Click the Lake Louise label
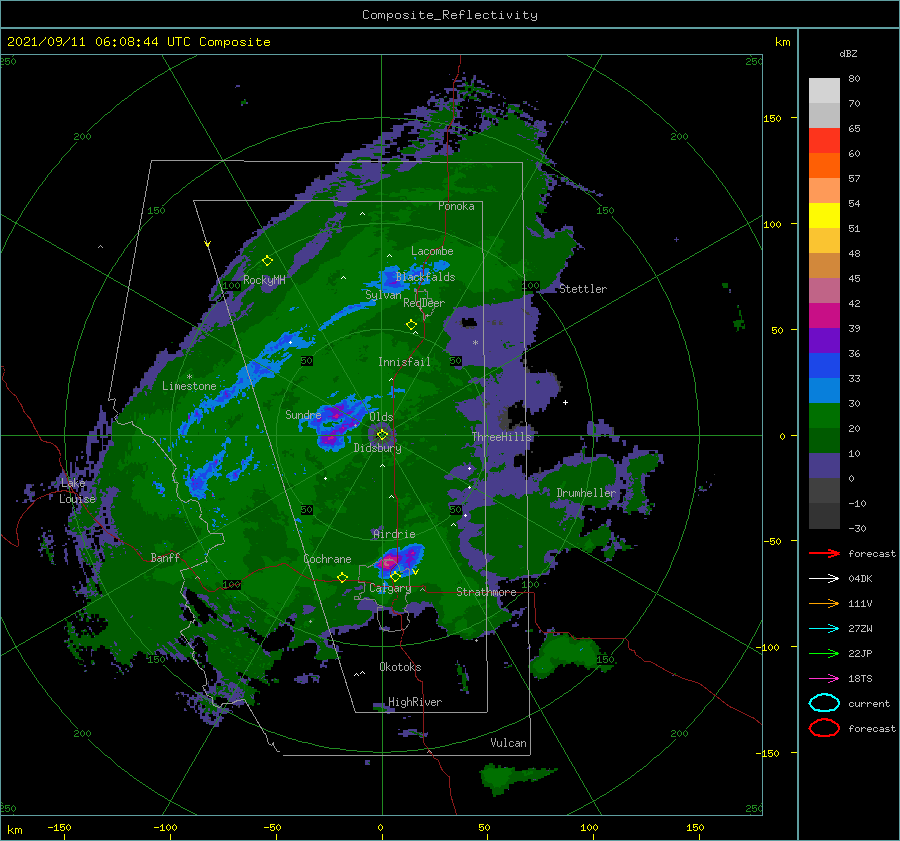Screen dimensions: 900x841 [77, 491]
